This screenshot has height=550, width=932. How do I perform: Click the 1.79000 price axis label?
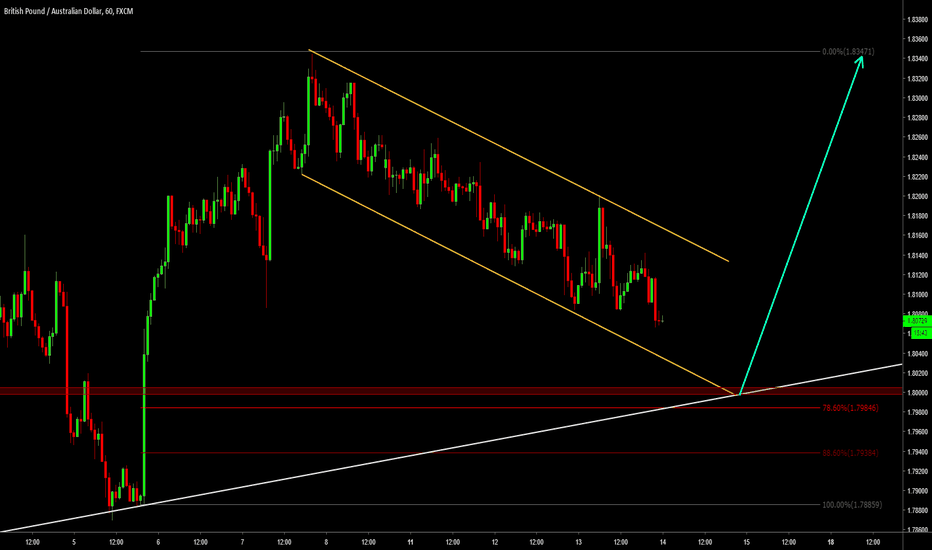pos(918,491)
